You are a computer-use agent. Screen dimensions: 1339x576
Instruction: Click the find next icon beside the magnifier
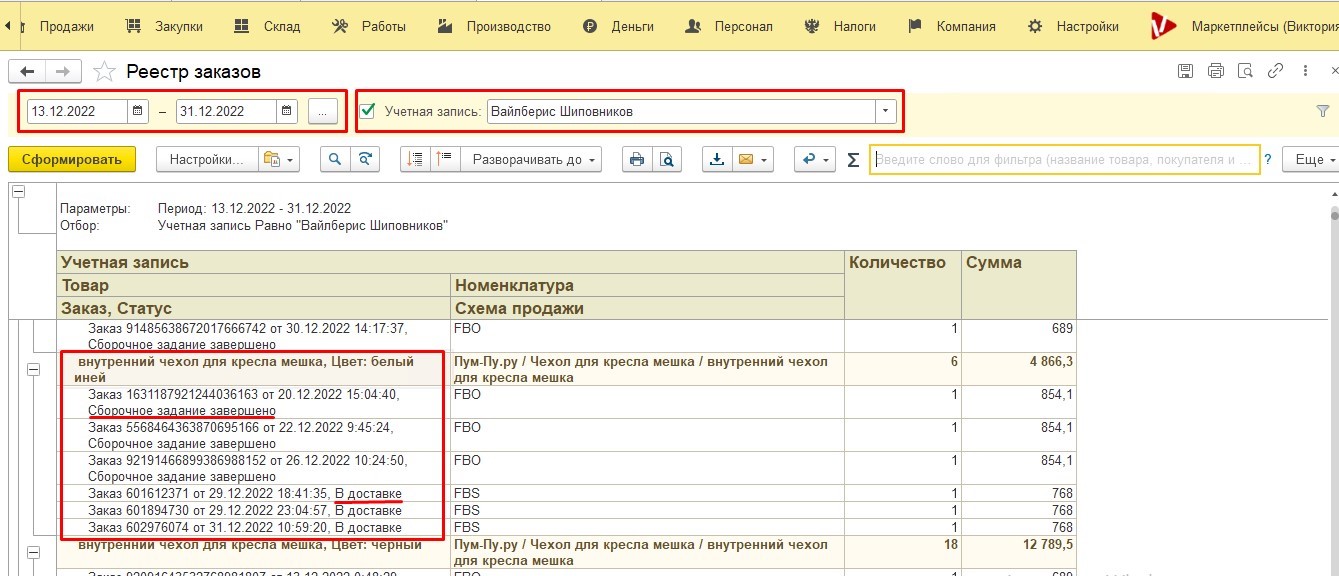[366, 159]
